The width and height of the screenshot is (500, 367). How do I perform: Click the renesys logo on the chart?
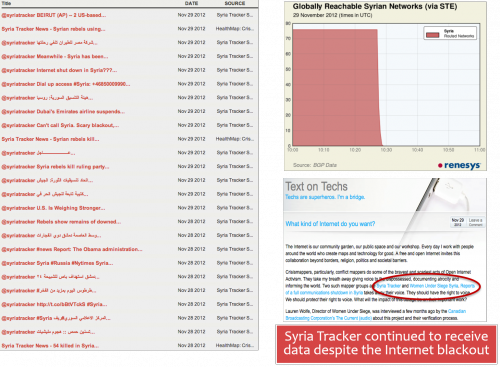[x=459, y=165]
